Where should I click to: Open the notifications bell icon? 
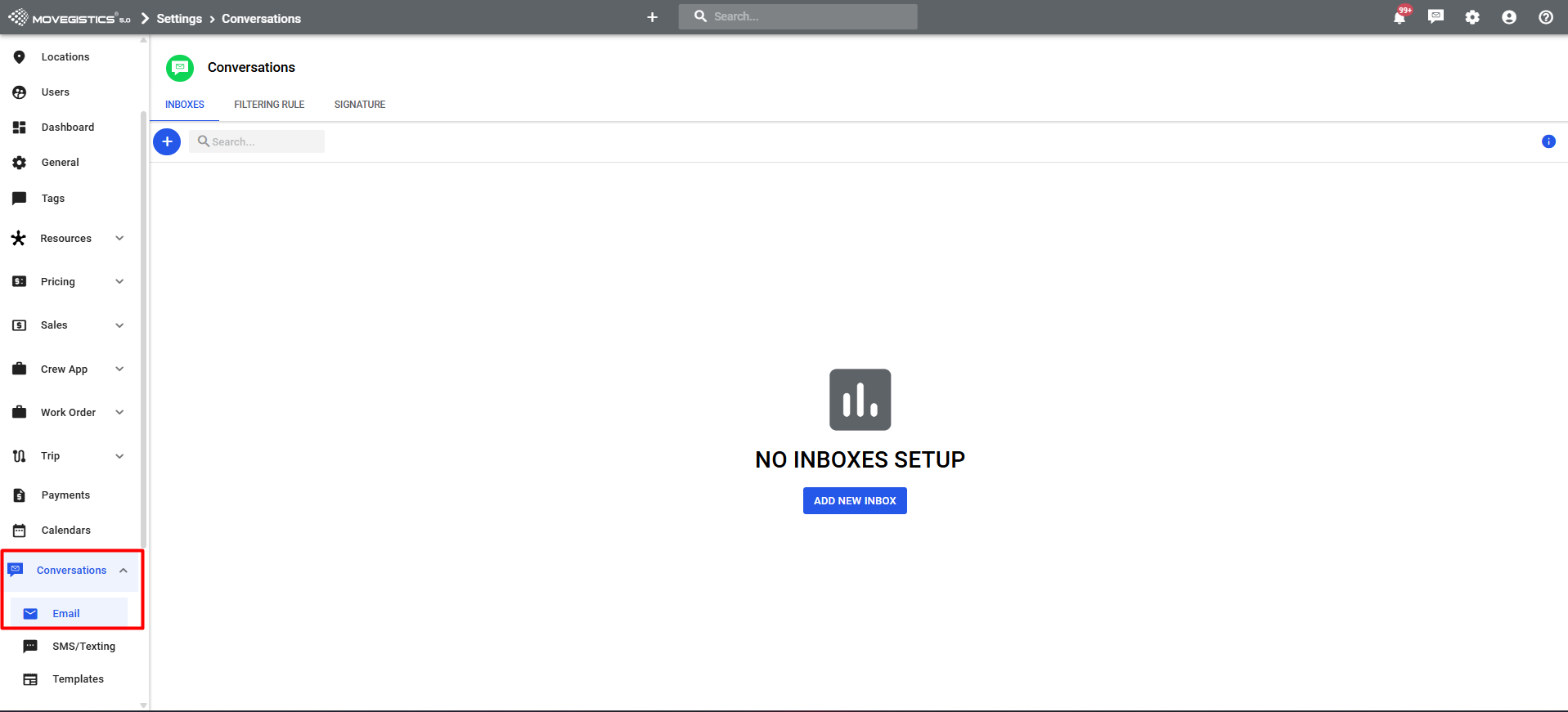1400,17
